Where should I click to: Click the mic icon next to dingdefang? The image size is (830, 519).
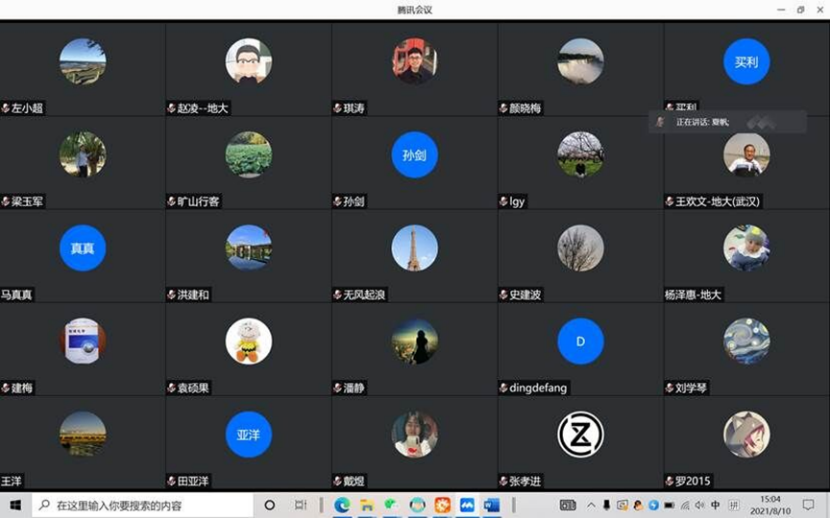coord(504,388)
